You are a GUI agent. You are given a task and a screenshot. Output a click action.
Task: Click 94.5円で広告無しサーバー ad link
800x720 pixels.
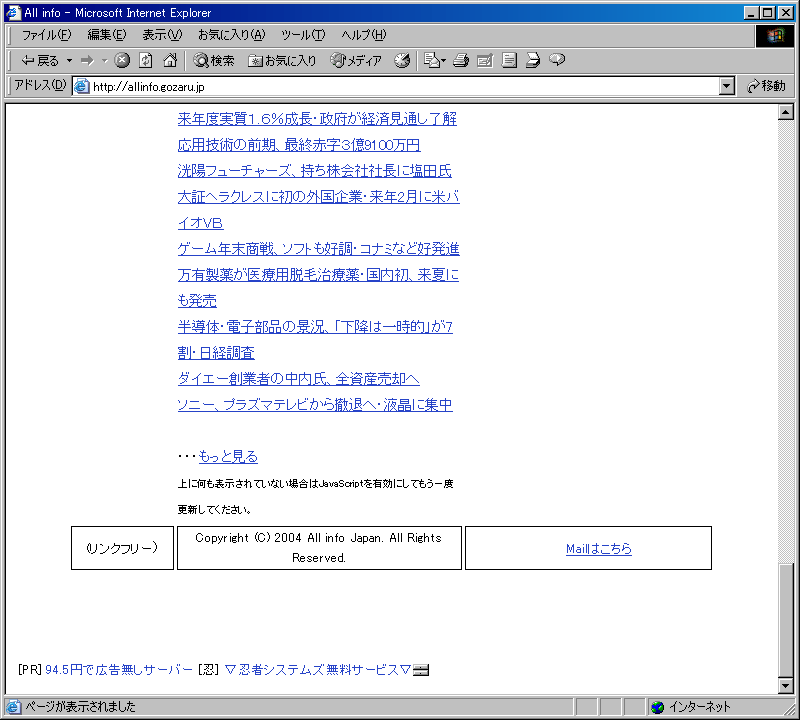pyautogui.click(x=119, y=669)
